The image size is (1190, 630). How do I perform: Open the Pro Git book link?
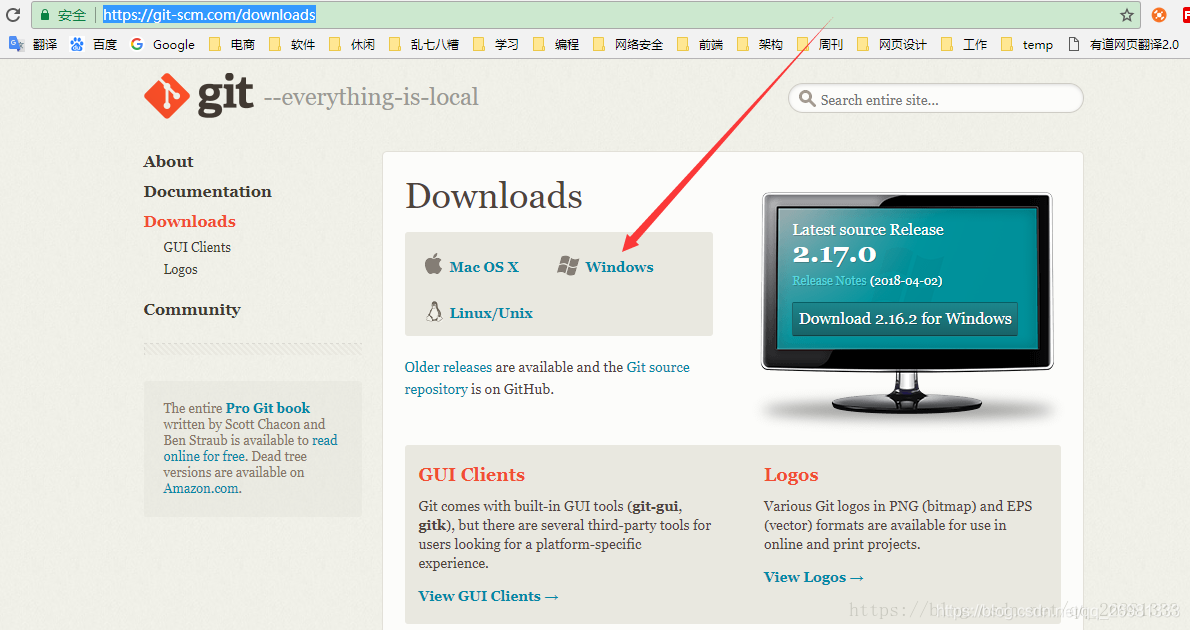(268, 408)
